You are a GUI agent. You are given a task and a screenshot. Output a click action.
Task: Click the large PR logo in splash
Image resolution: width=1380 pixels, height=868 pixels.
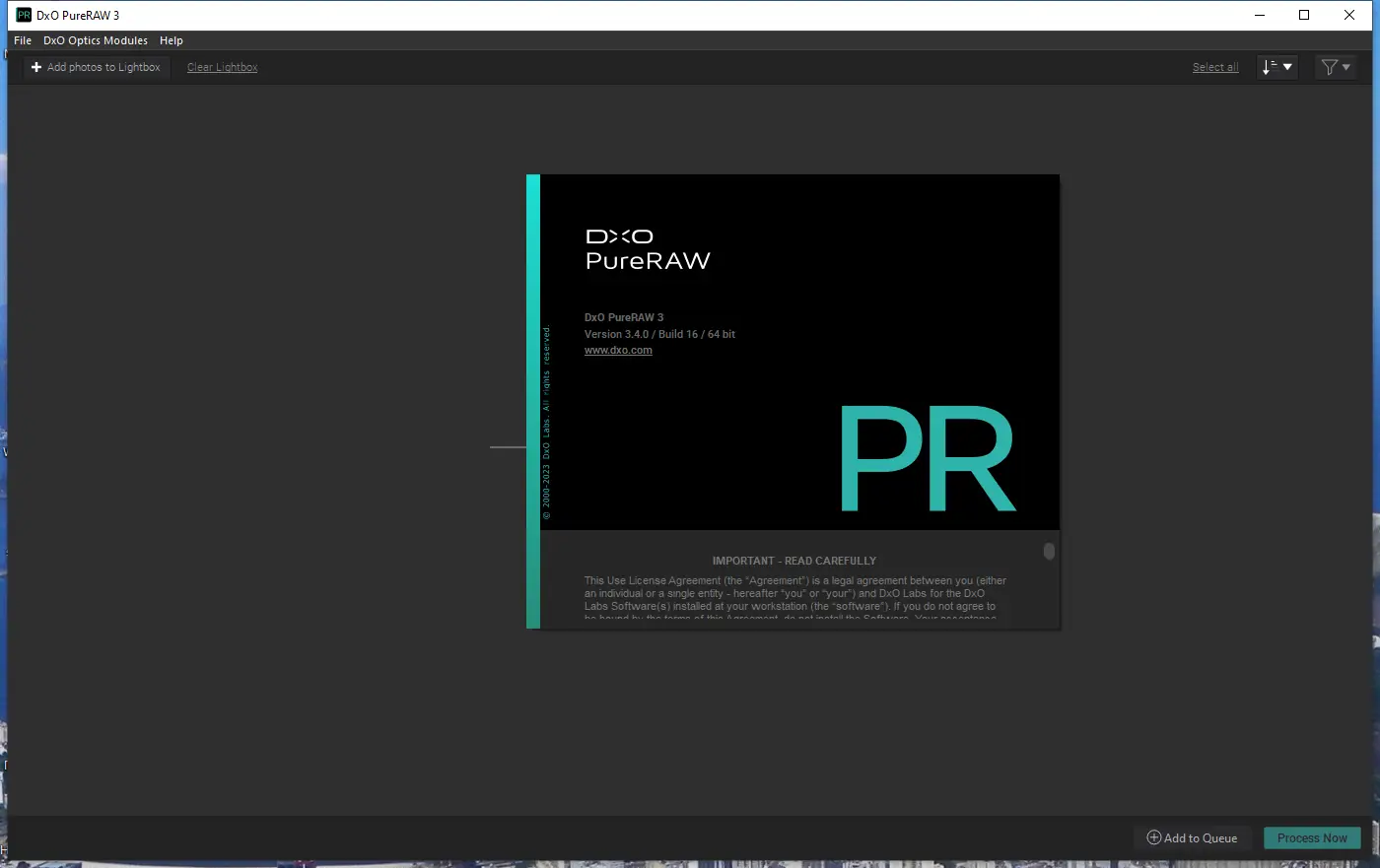(928, 458)
